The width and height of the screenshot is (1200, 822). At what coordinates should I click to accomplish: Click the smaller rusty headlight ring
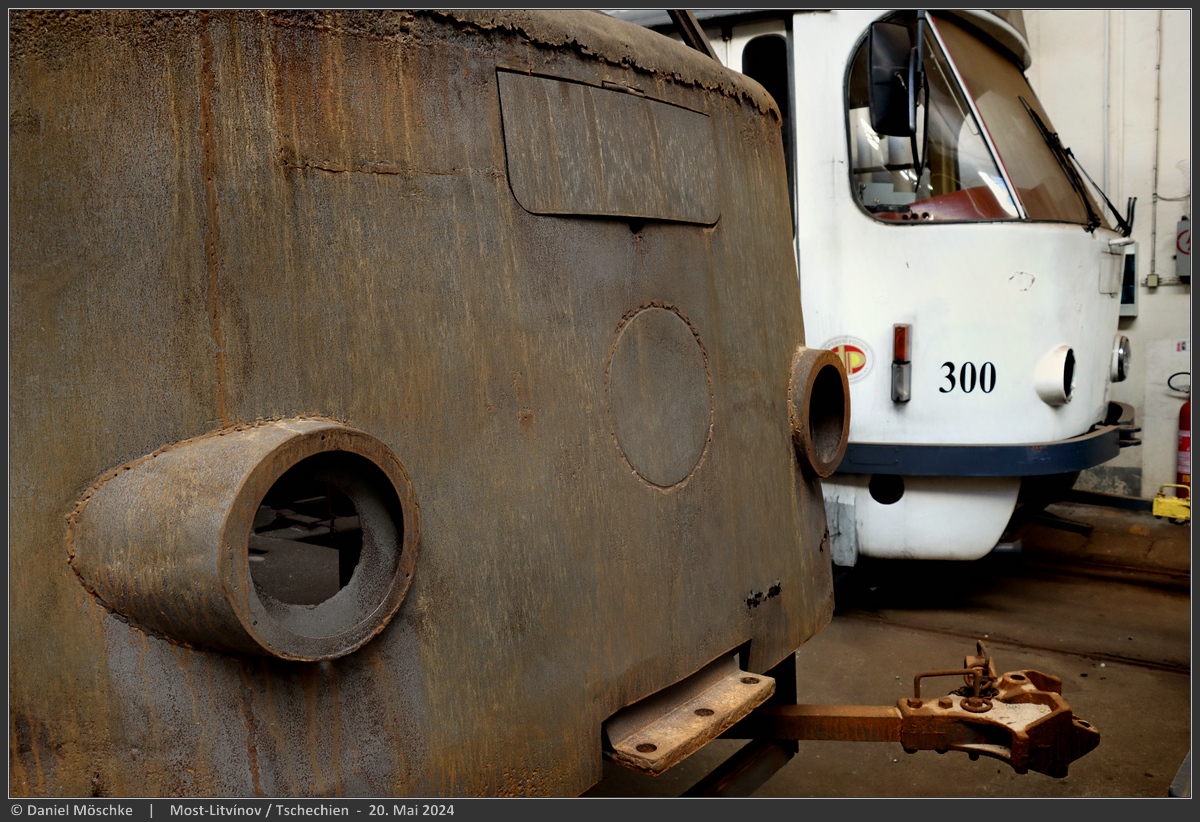(822, 411)
